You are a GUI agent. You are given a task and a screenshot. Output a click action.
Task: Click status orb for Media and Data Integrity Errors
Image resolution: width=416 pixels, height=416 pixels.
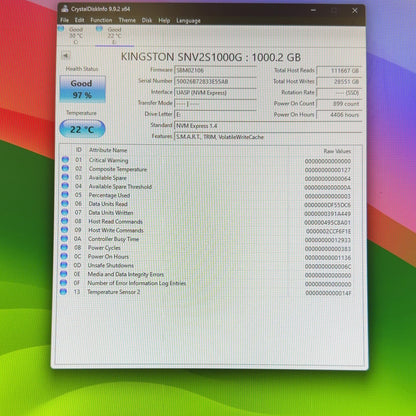pos(63,274)
